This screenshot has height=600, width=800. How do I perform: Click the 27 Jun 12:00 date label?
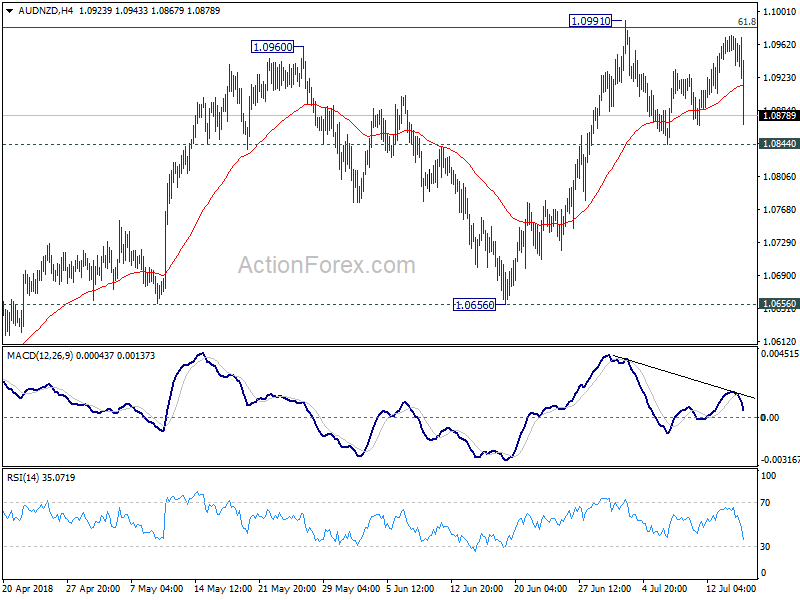point(605,588)
